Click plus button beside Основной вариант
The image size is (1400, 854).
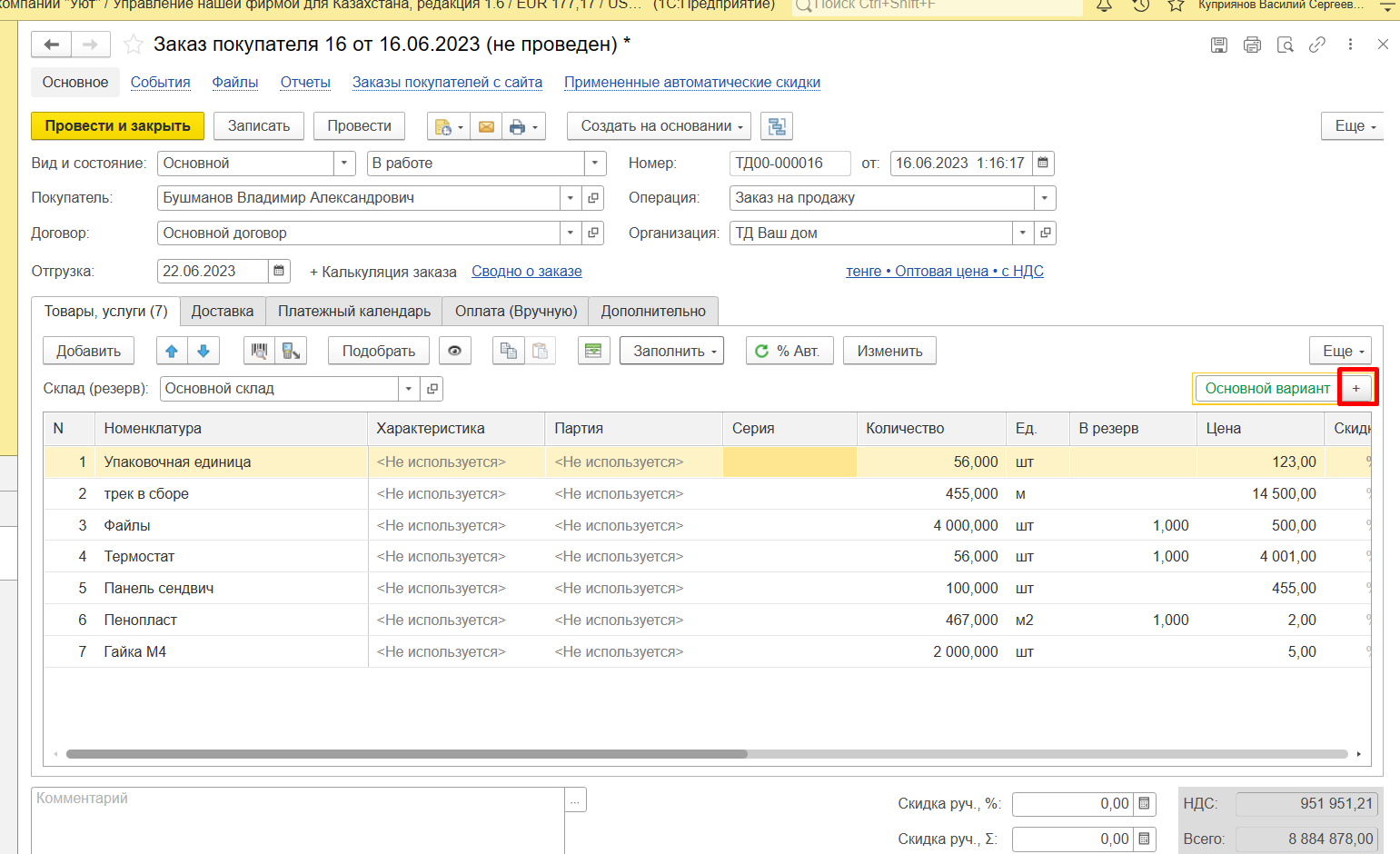click(x=1356, y=388)
